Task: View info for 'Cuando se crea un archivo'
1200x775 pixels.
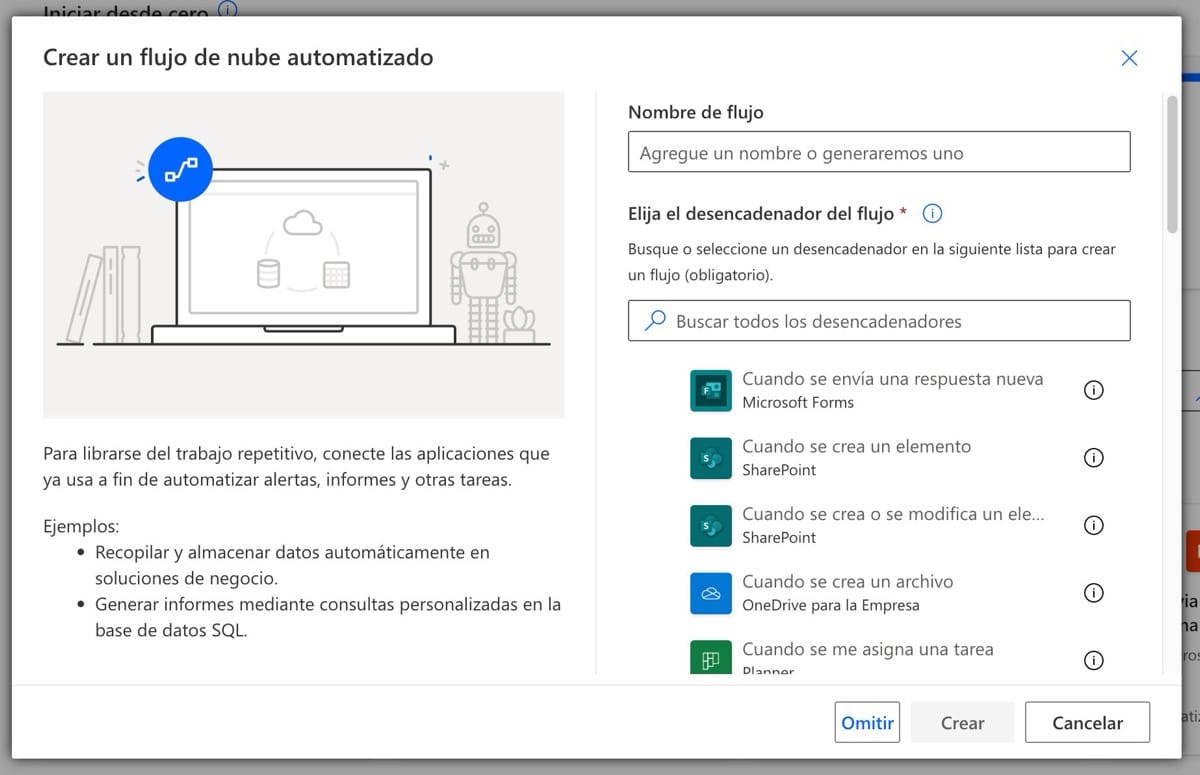Action: click(1094, 593)
